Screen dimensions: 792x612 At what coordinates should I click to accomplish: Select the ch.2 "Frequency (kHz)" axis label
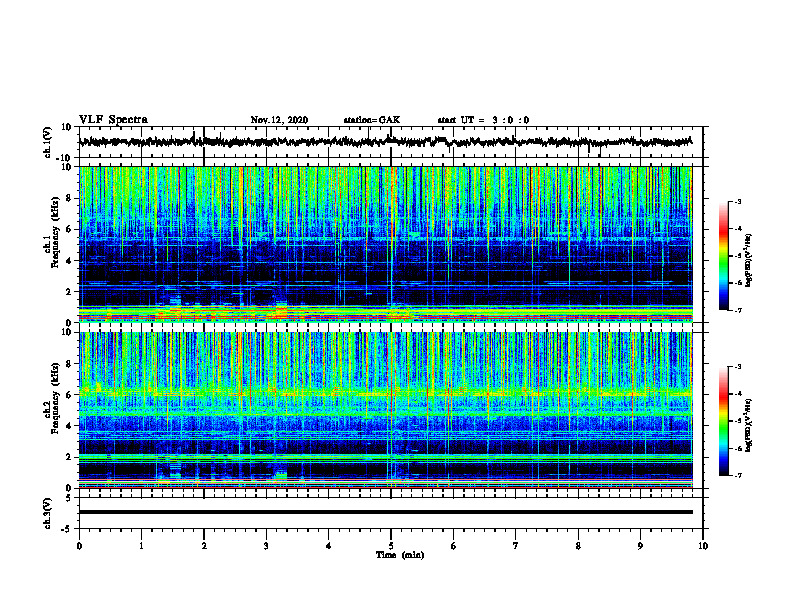(x=55, y=398)
